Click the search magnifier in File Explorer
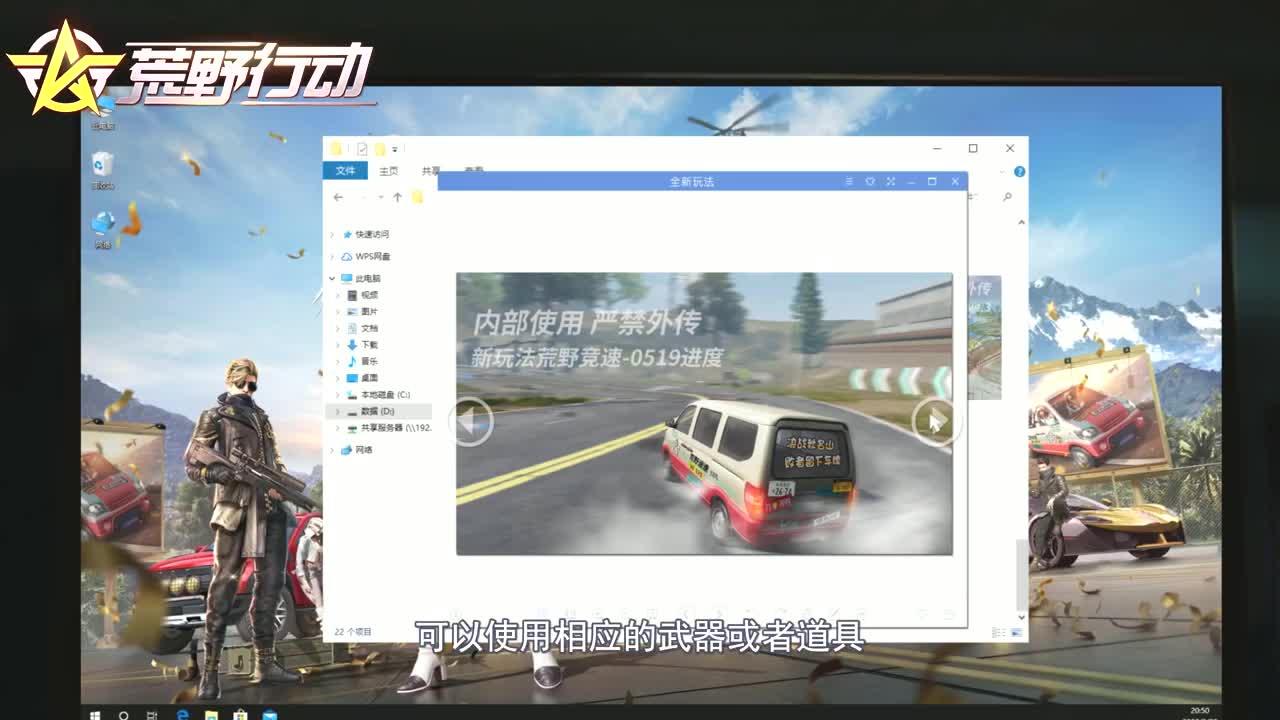 click(x=1007, y=196)
